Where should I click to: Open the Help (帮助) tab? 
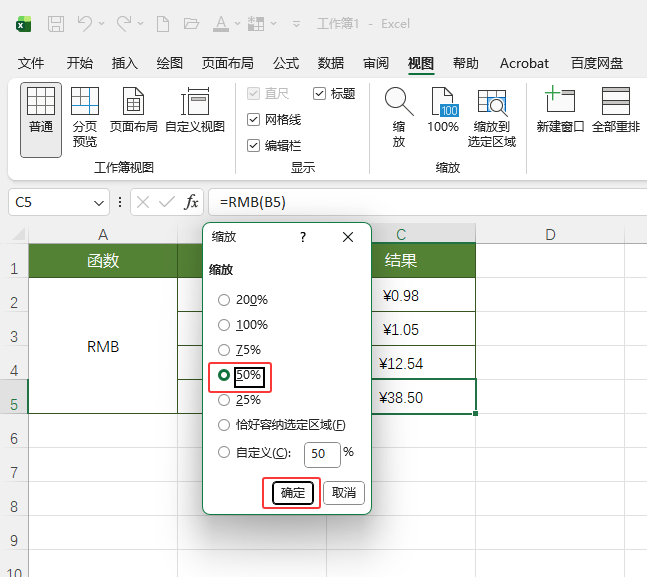click(465, 63)
